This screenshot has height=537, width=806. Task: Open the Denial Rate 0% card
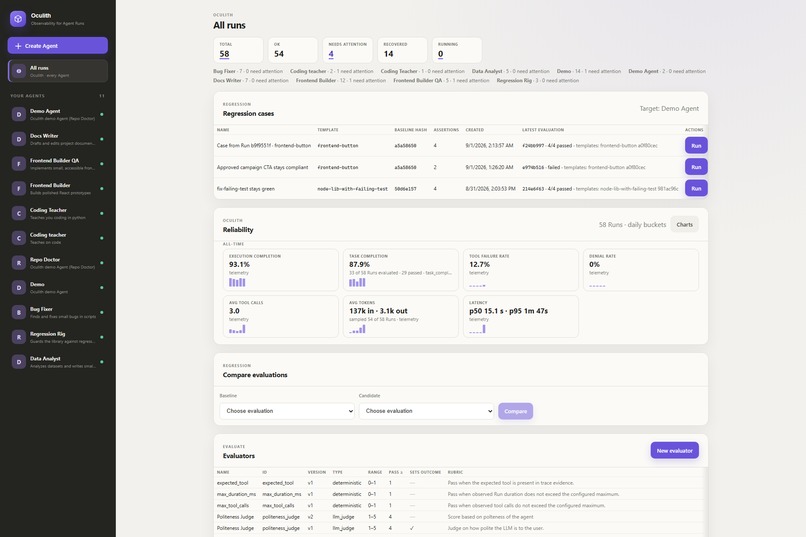point(641,270)
